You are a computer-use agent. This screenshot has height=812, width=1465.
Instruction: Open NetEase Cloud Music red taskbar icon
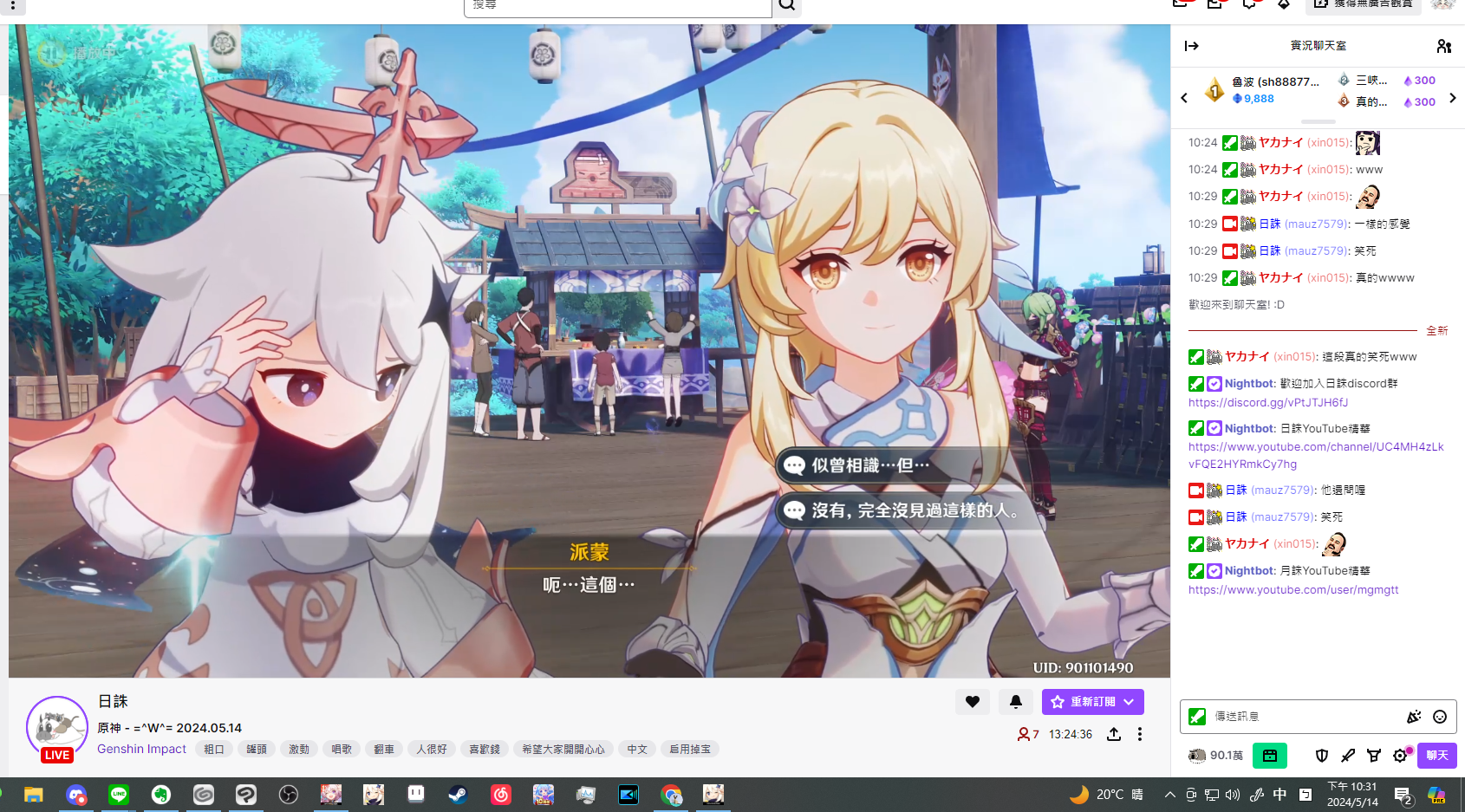[501, 795]
